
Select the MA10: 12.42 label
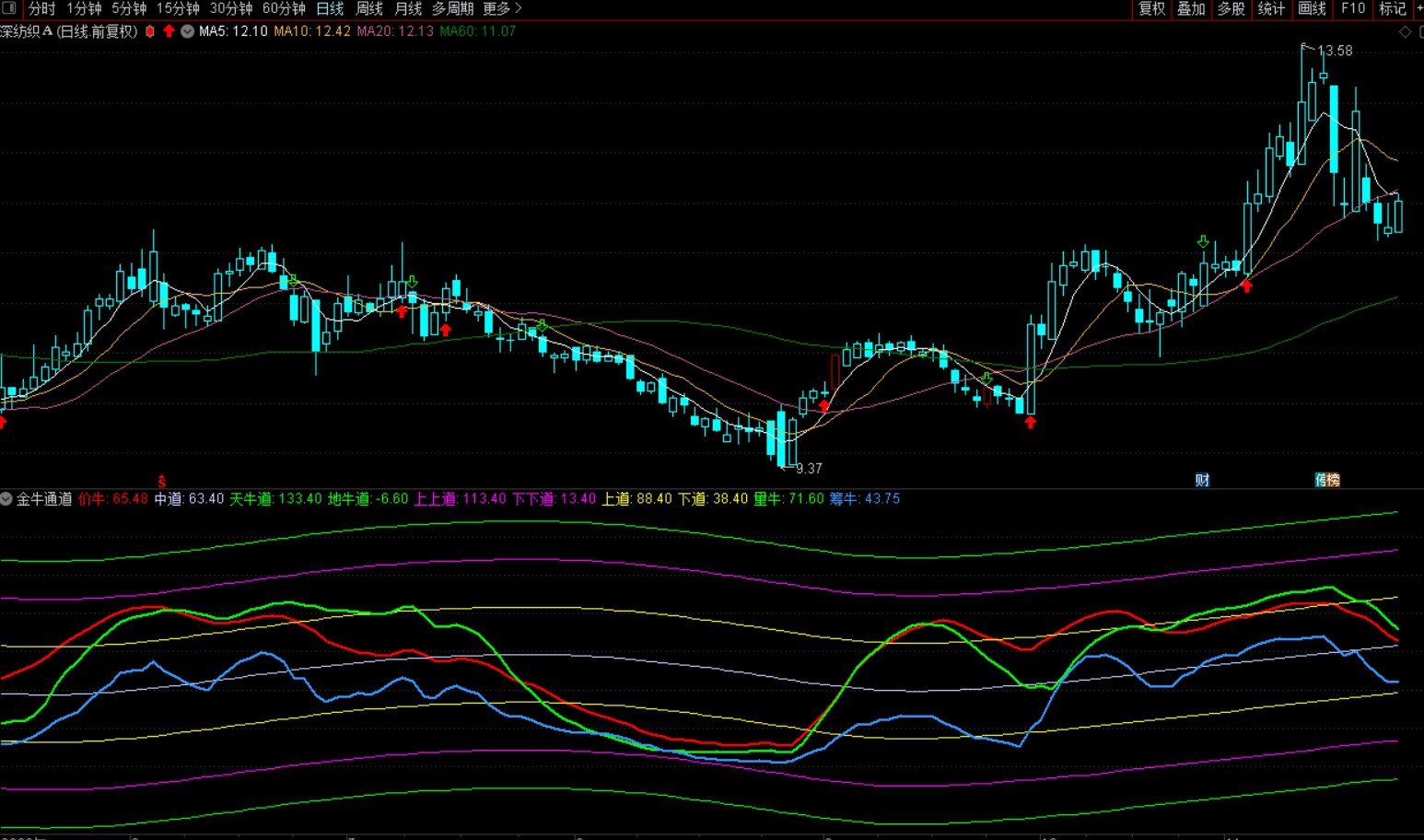(312, 31)
